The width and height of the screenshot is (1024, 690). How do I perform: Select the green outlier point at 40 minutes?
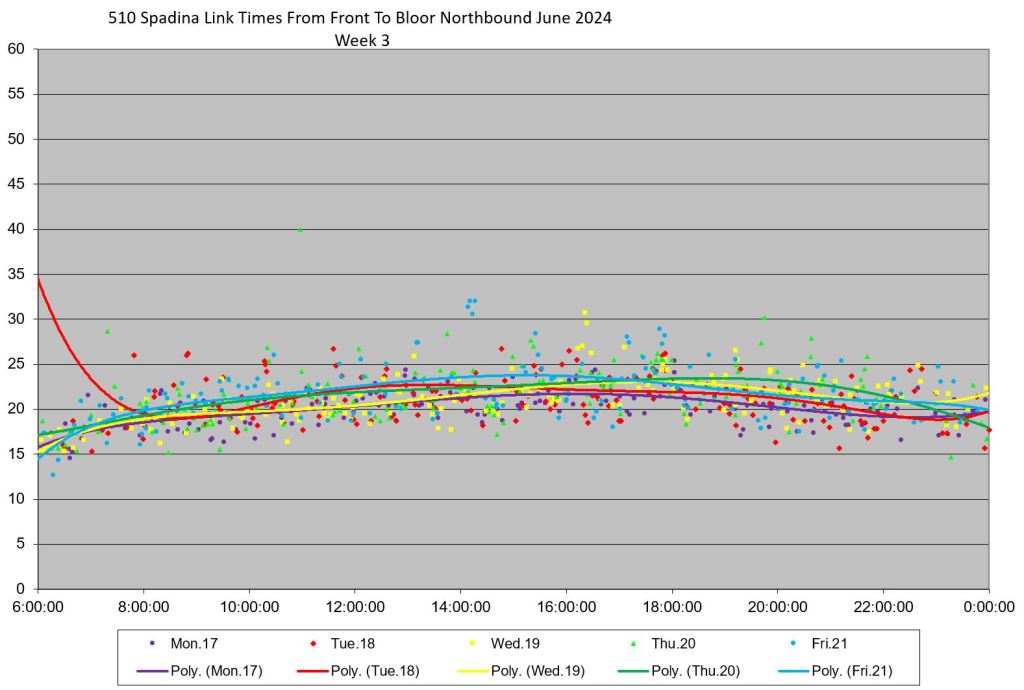coord(300,230)
